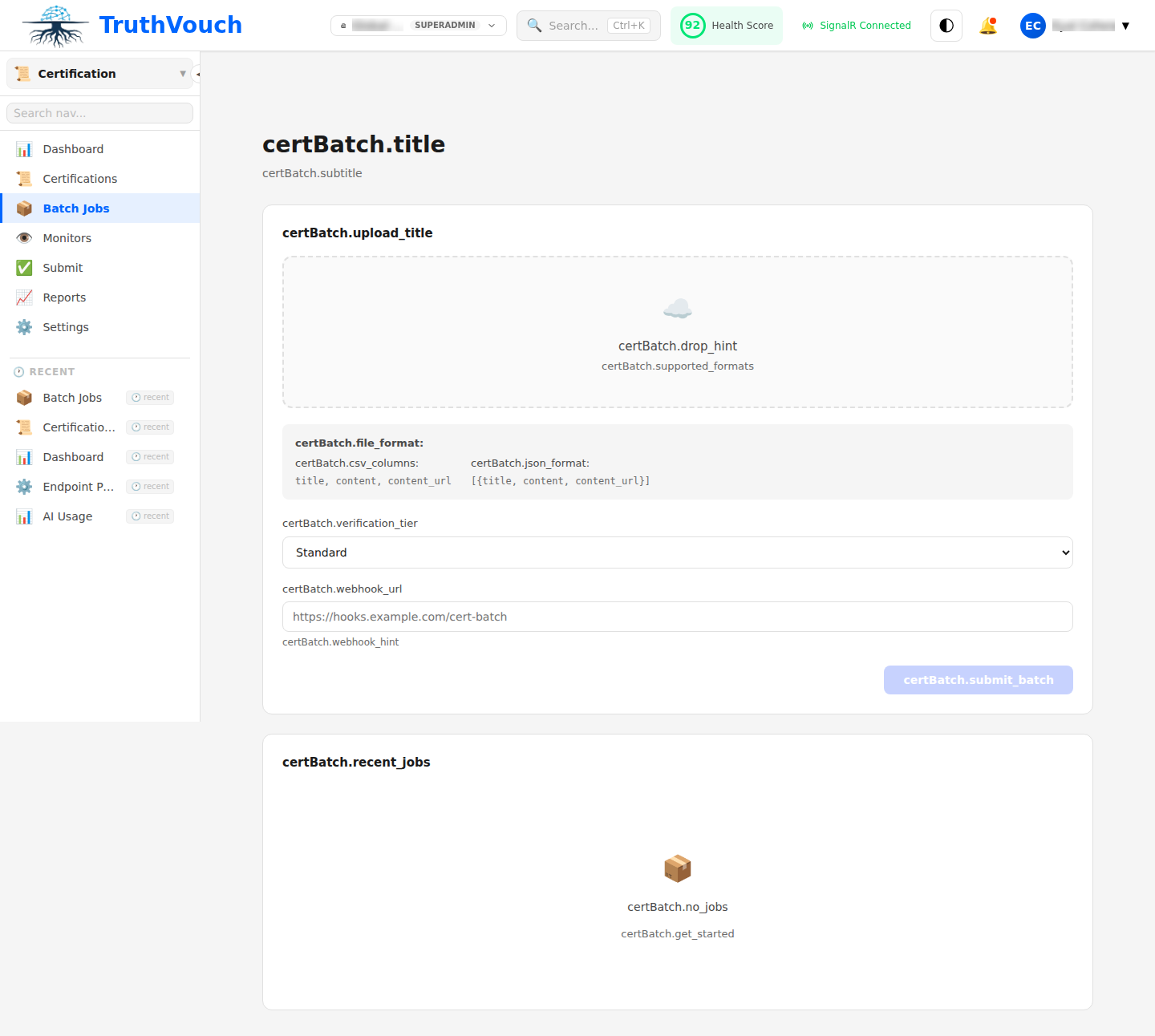Click the search magnifier icon
Screen dimensions: 1155x1036
tap(534, 25)
